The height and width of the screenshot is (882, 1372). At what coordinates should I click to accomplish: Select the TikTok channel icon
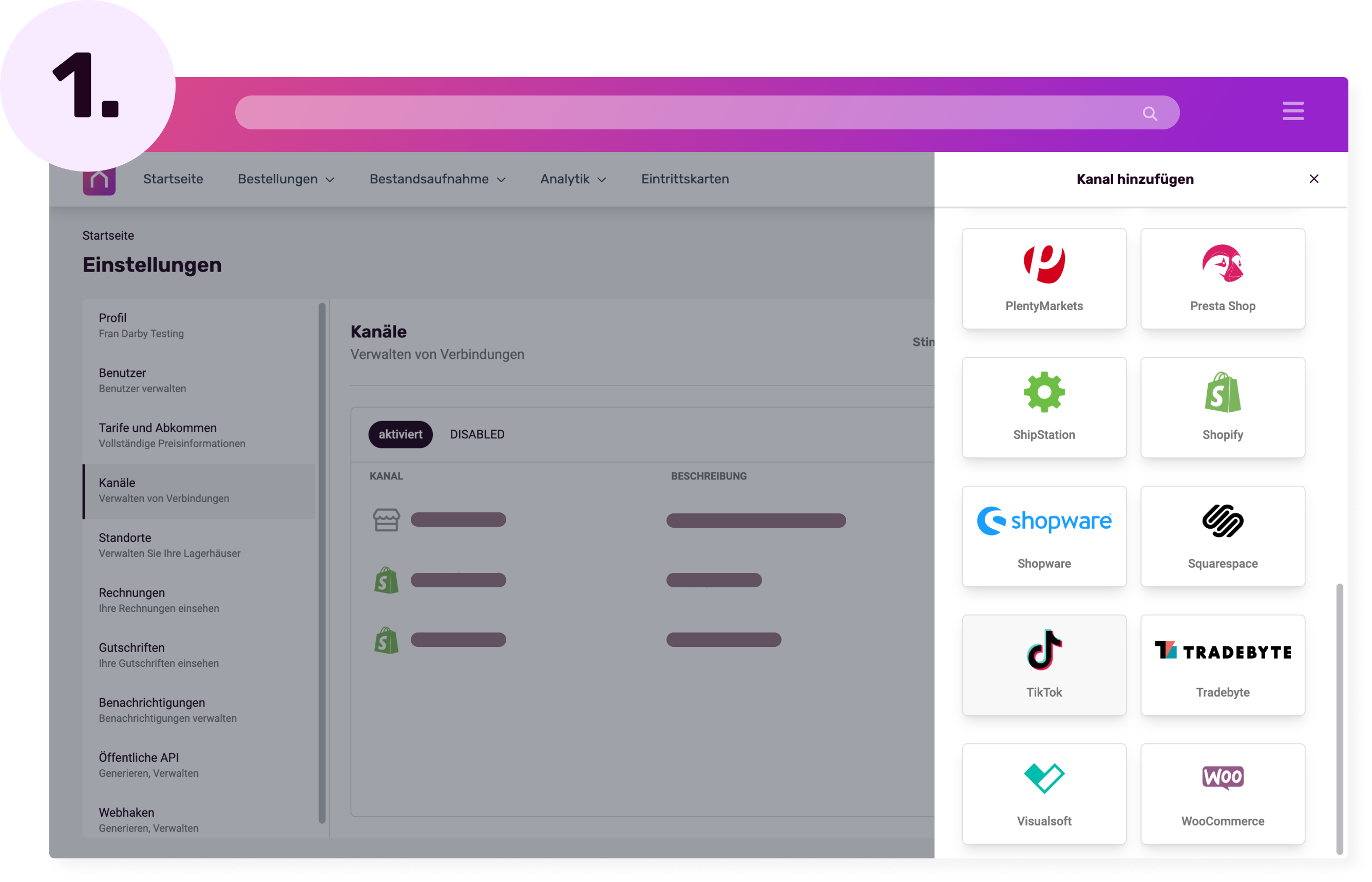tap(1044, 649)
